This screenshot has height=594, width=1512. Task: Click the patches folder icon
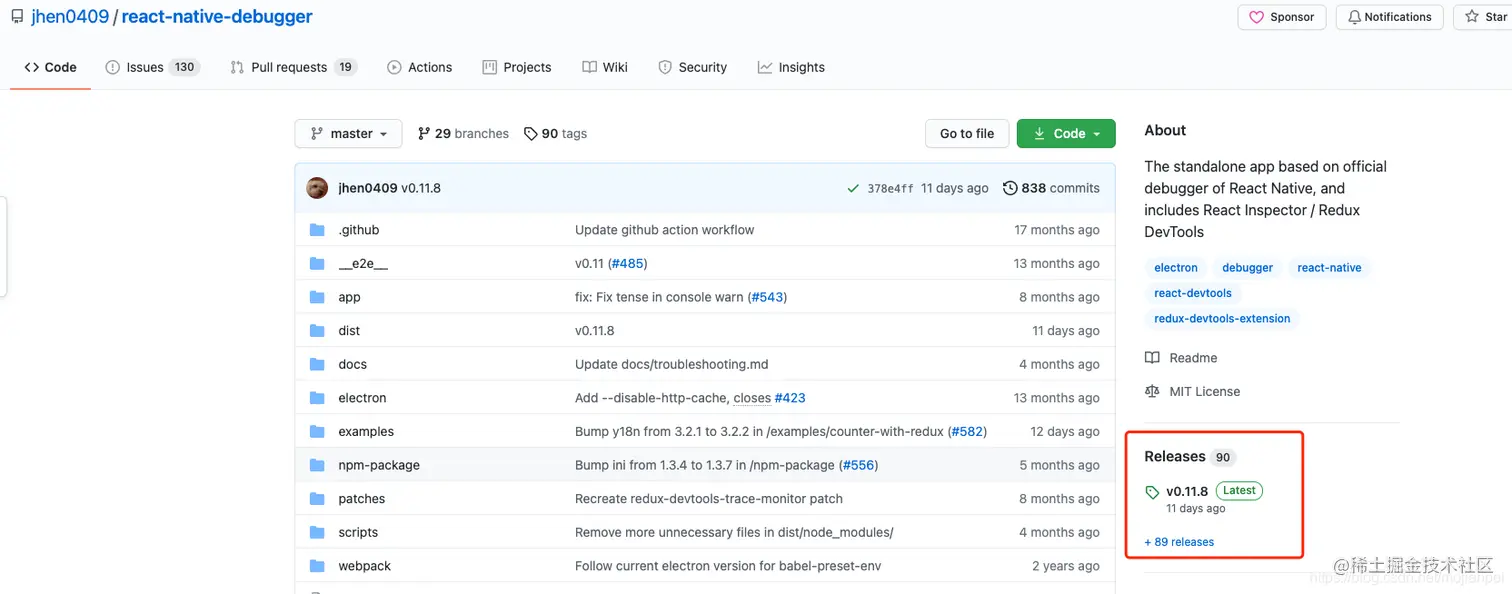(x=317, y=499)
